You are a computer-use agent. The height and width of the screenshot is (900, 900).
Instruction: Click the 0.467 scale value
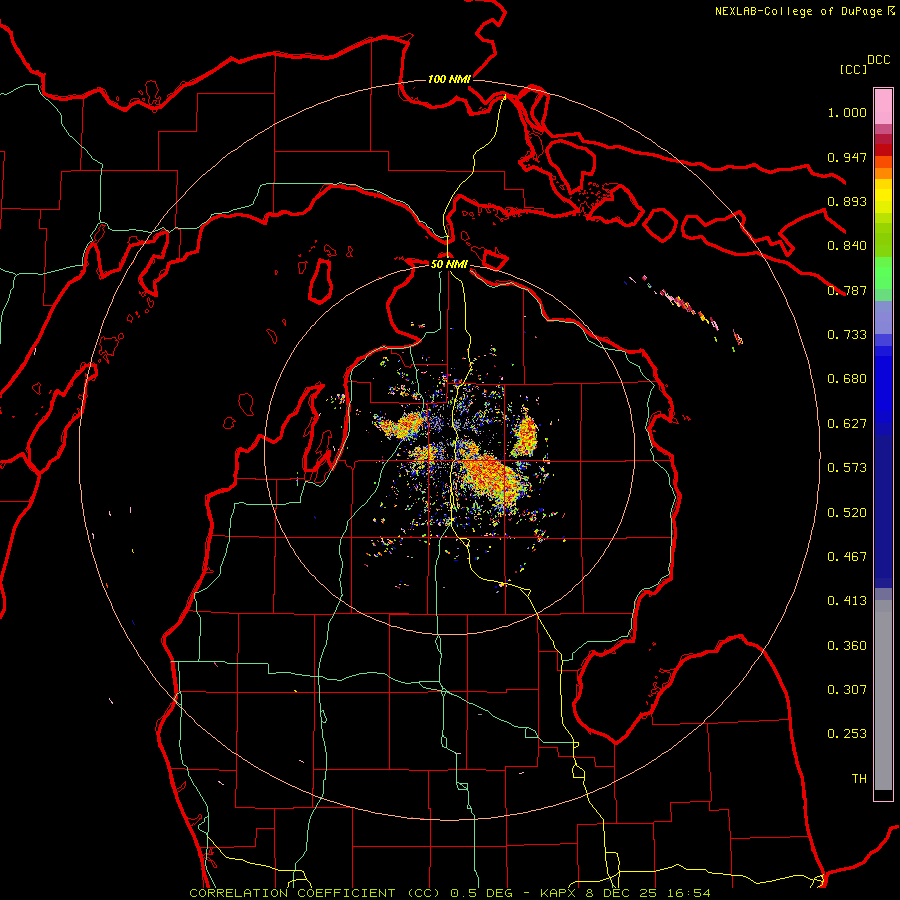[847, 557]
